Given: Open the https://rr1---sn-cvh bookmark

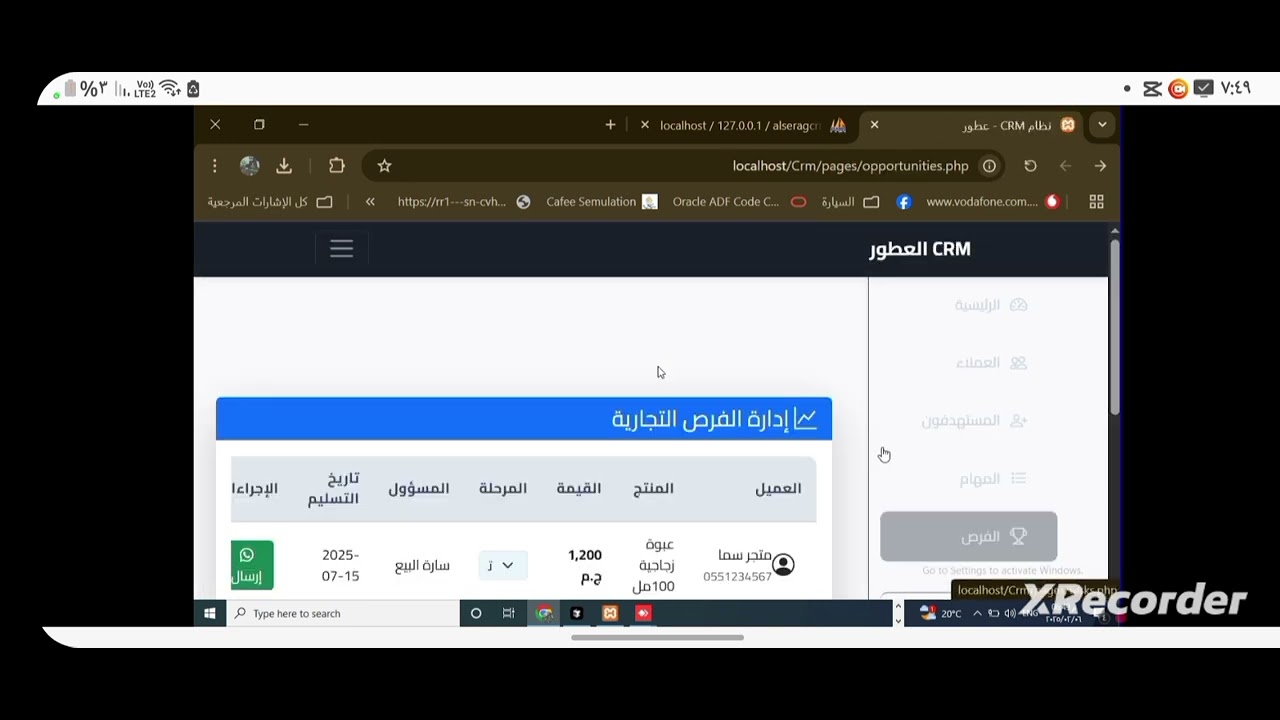Looking at the screenshot, I should tap(463, 202).
